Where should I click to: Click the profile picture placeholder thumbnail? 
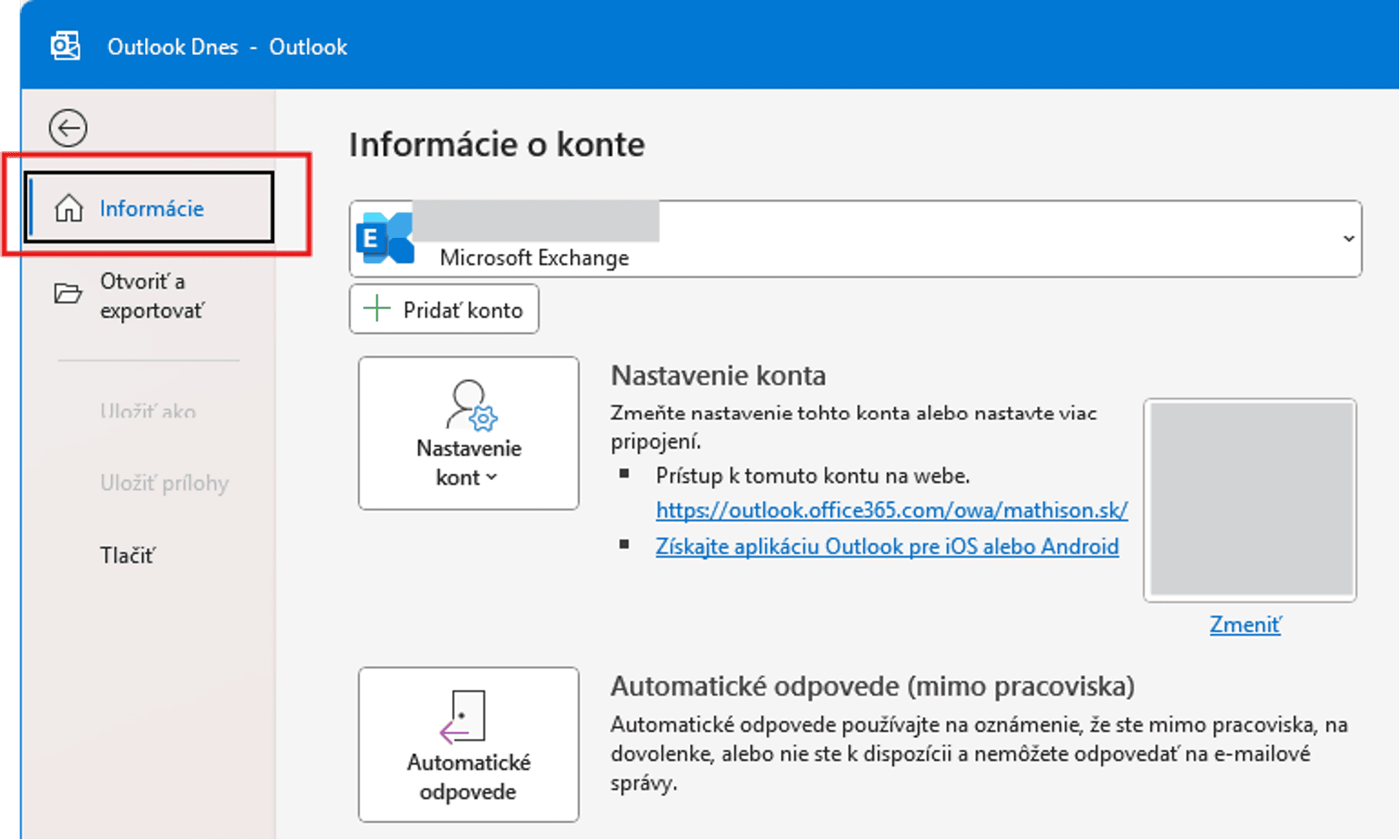click(1250, 500)
